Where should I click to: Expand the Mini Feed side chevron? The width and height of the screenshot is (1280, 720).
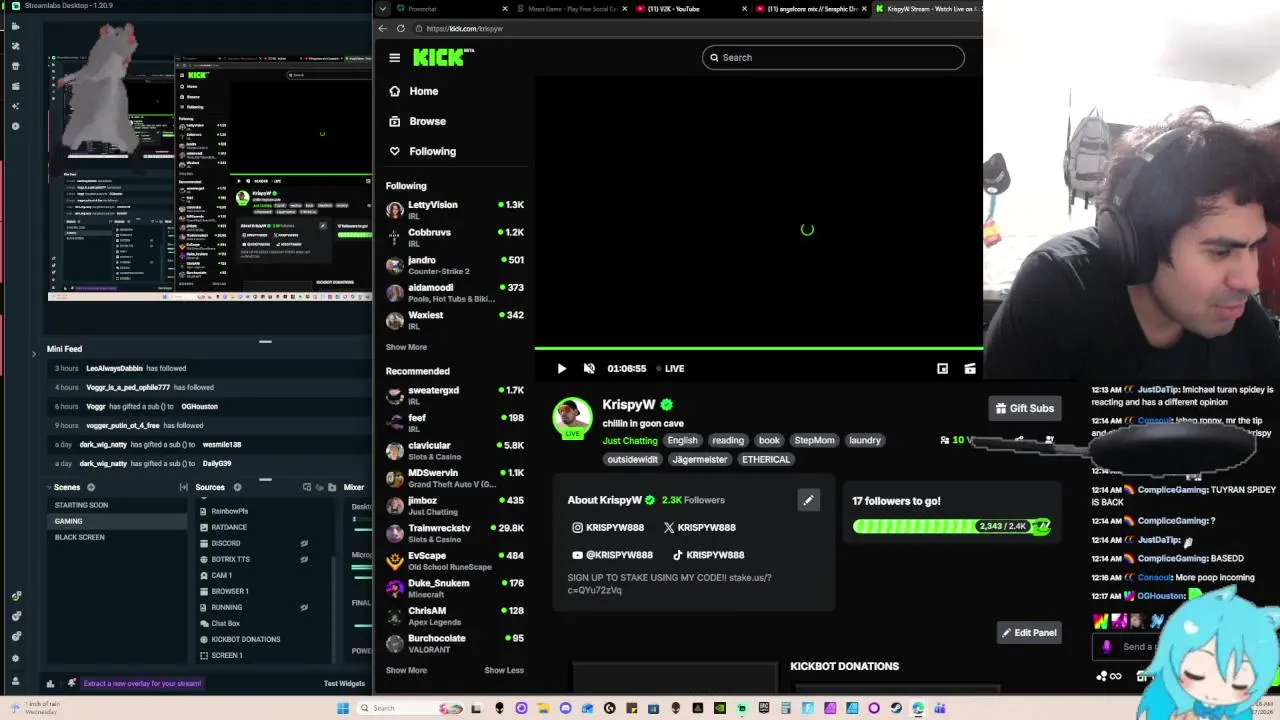pyautogui.click(x=34, y=352)
